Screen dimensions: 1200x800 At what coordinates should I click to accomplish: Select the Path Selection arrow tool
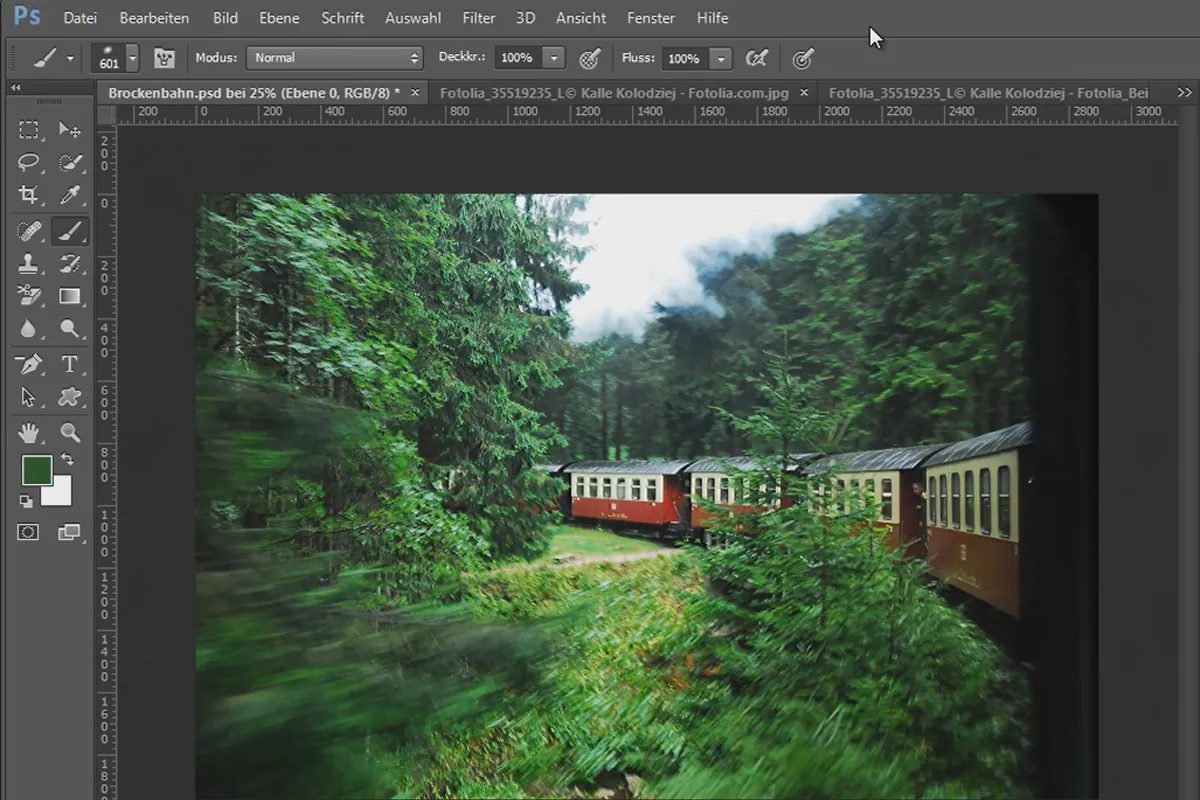coord(29,397)
